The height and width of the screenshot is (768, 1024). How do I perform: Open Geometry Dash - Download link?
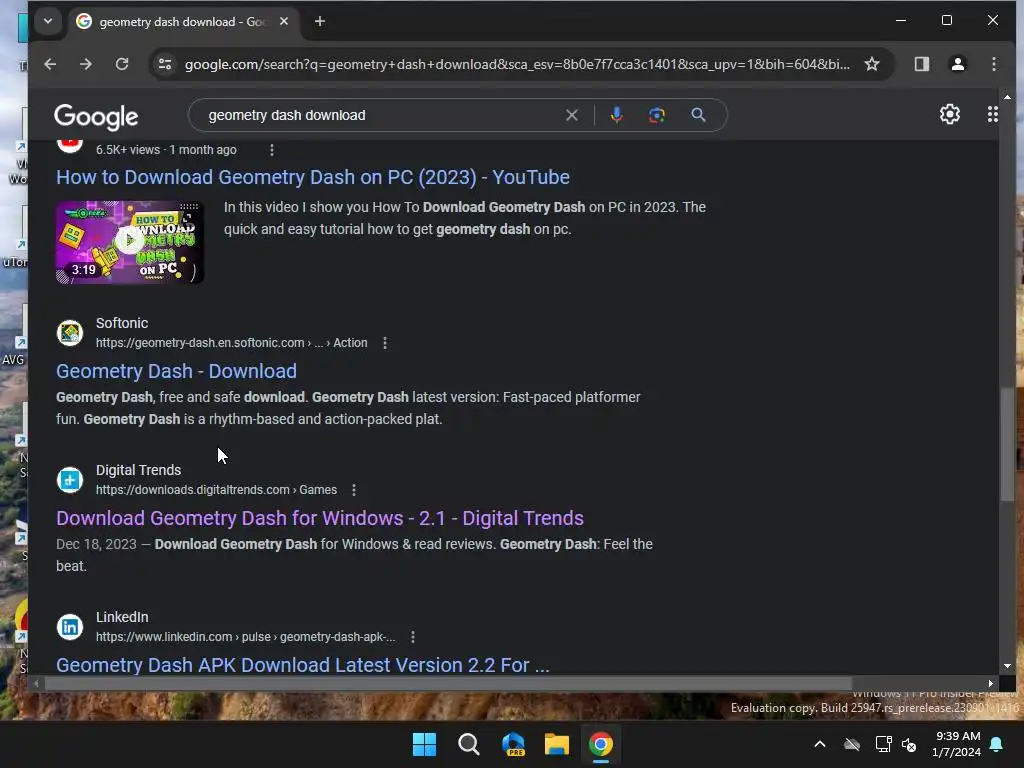pos(176,372)
